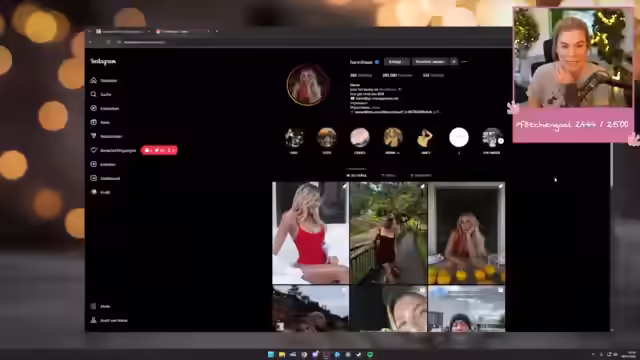
Task: Open the posts count
Action: click(361, 76)
